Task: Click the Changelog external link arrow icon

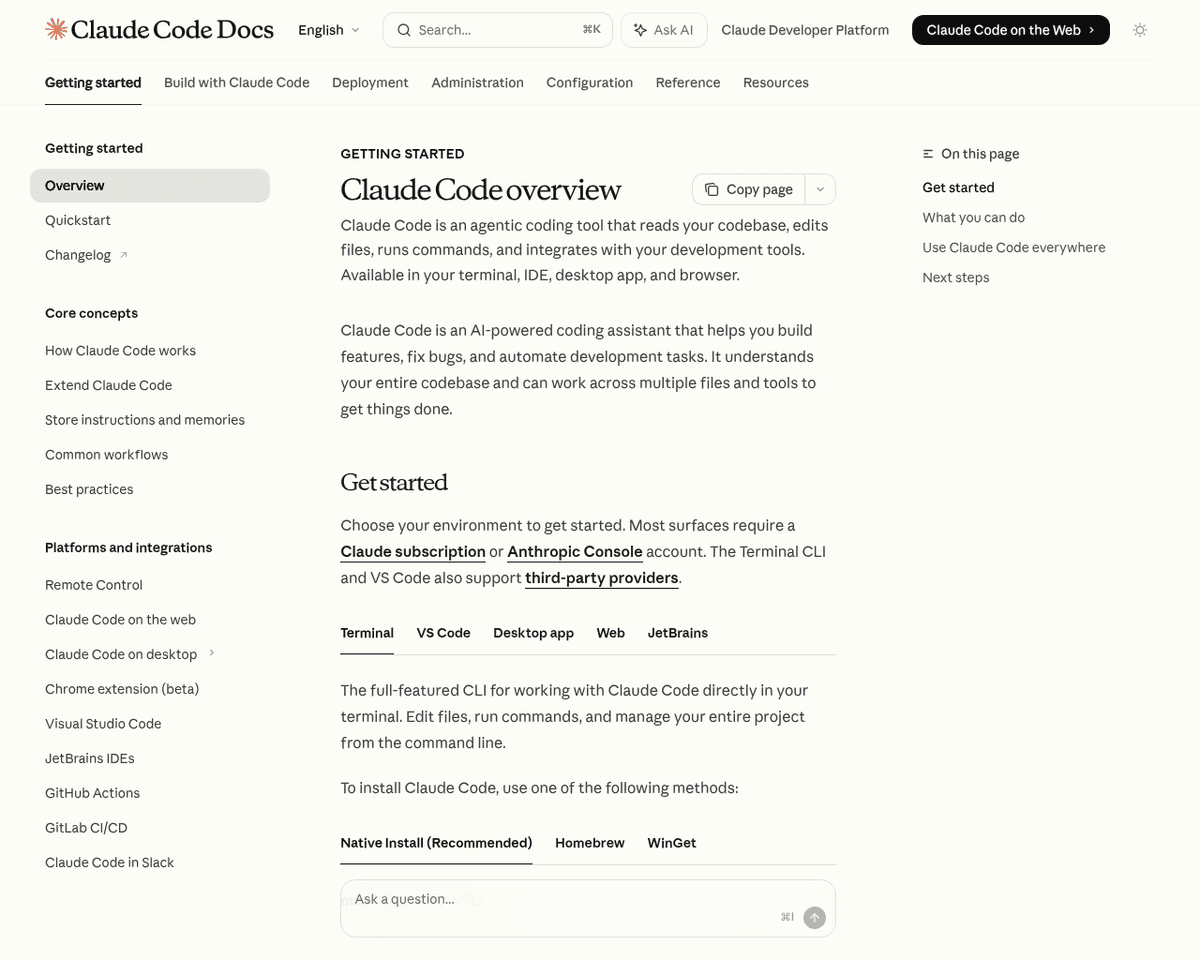Action: click(x=124, y=255)
